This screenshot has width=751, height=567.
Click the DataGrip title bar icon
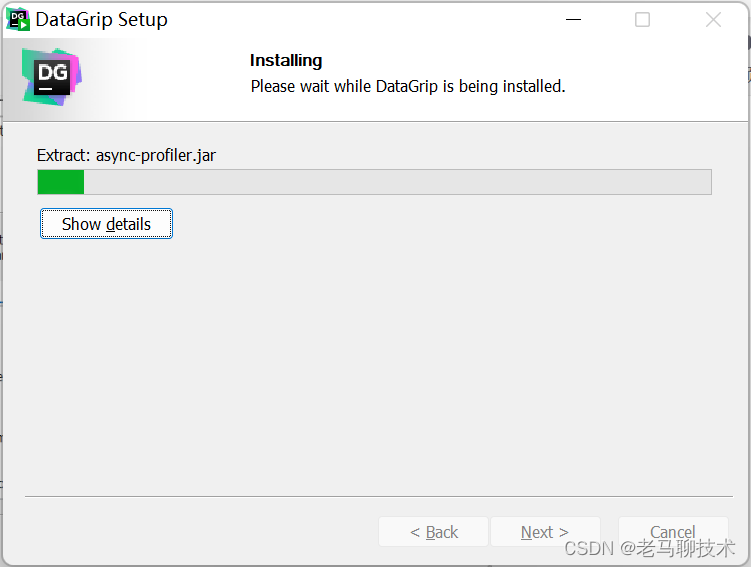pyautogui.click(x=18, y=20)
